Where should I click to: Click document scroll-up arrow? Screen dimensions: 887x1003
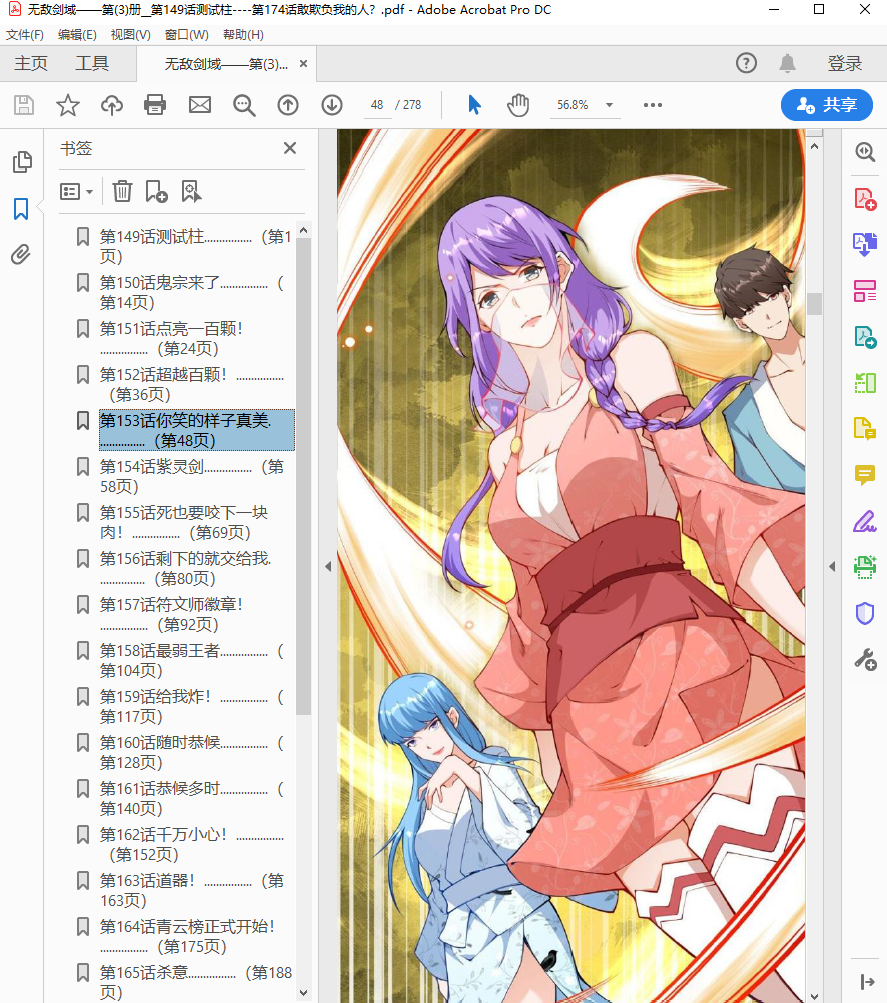pos(814,146)
